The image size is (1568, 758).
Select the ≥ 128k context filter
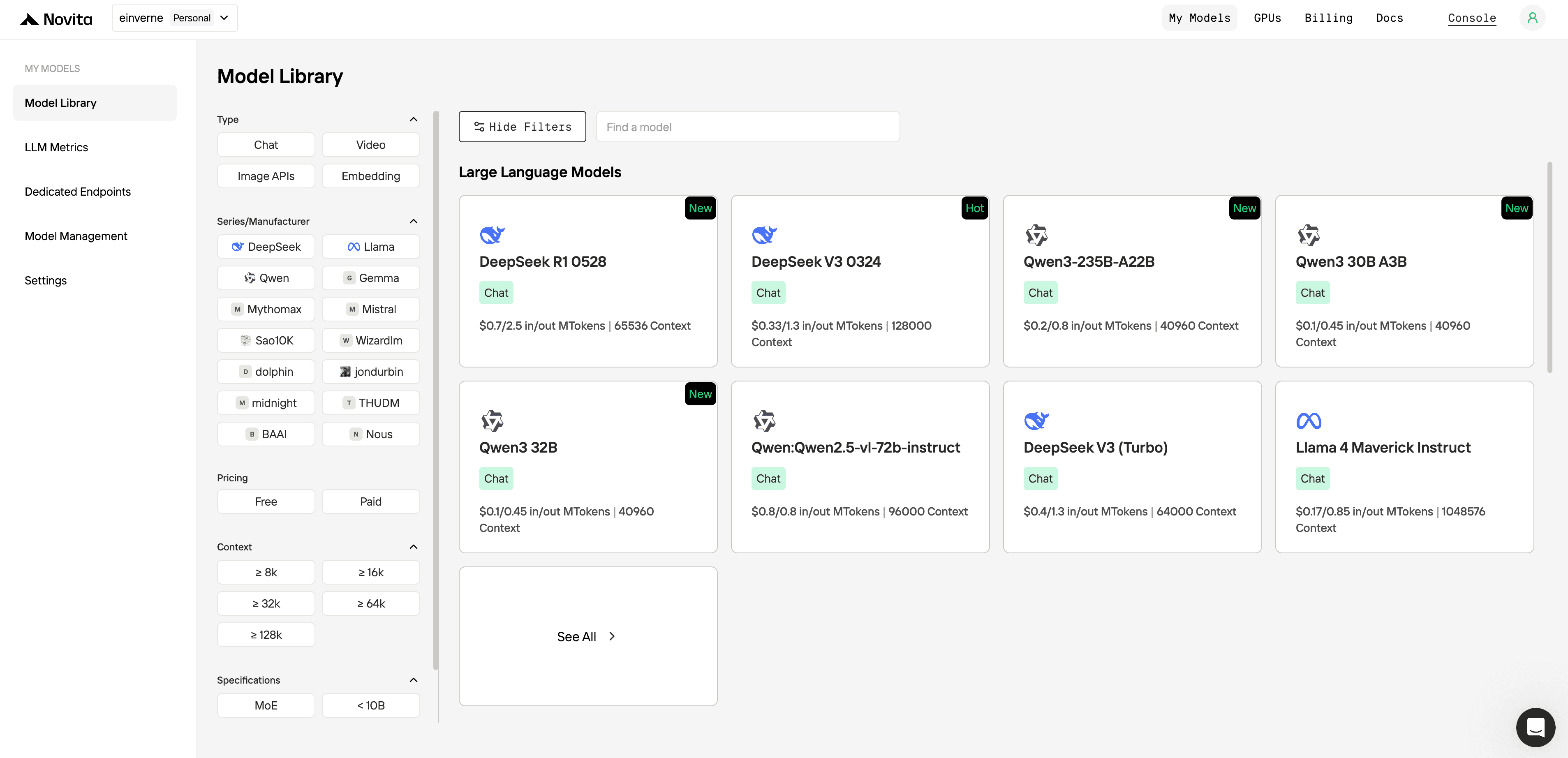[x=266, y=634]
